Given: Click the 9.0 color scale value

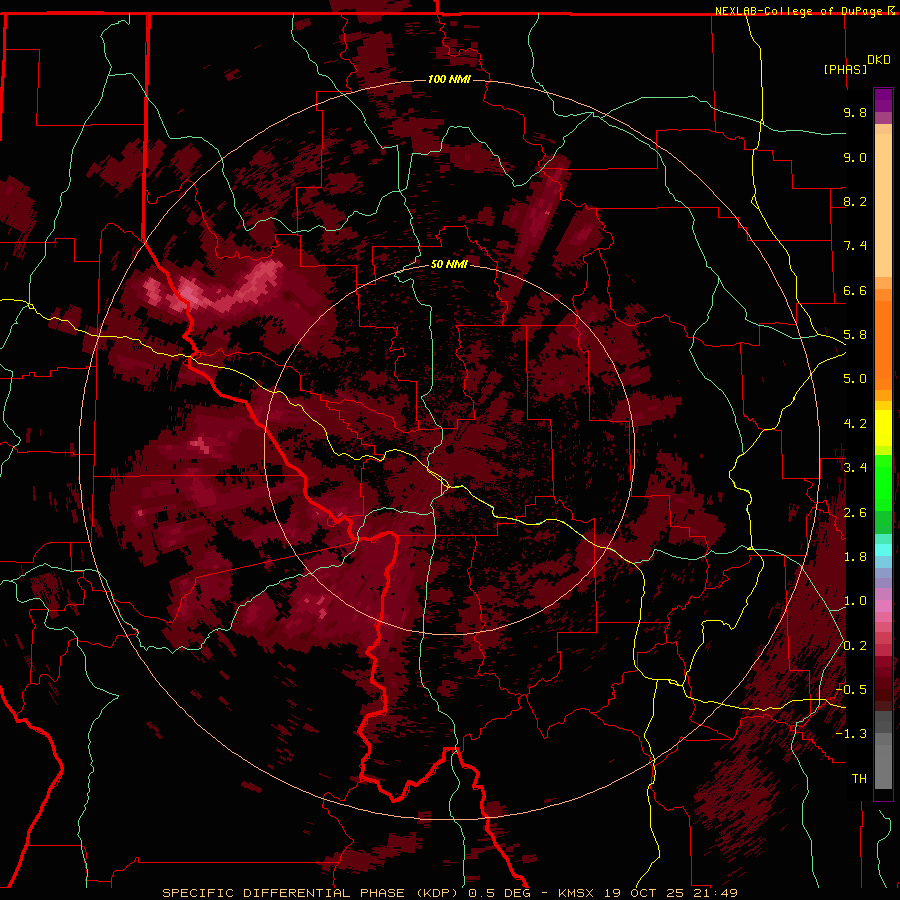Looking at the screenshot, I should pos(855,157).
